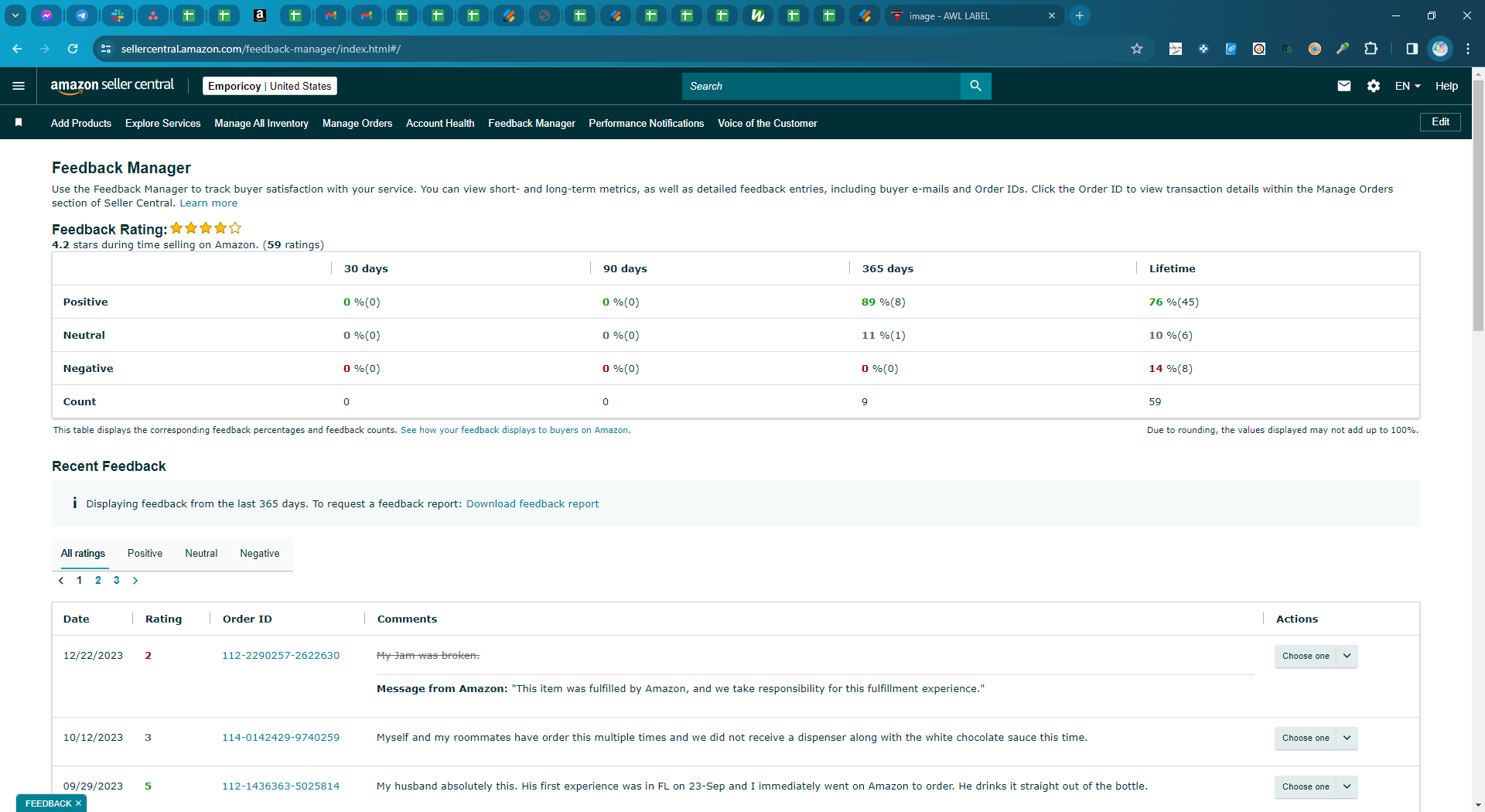Switch to the pinned Asana tab
Viewport: 1485px width, 812px height.
pos(153,15)
